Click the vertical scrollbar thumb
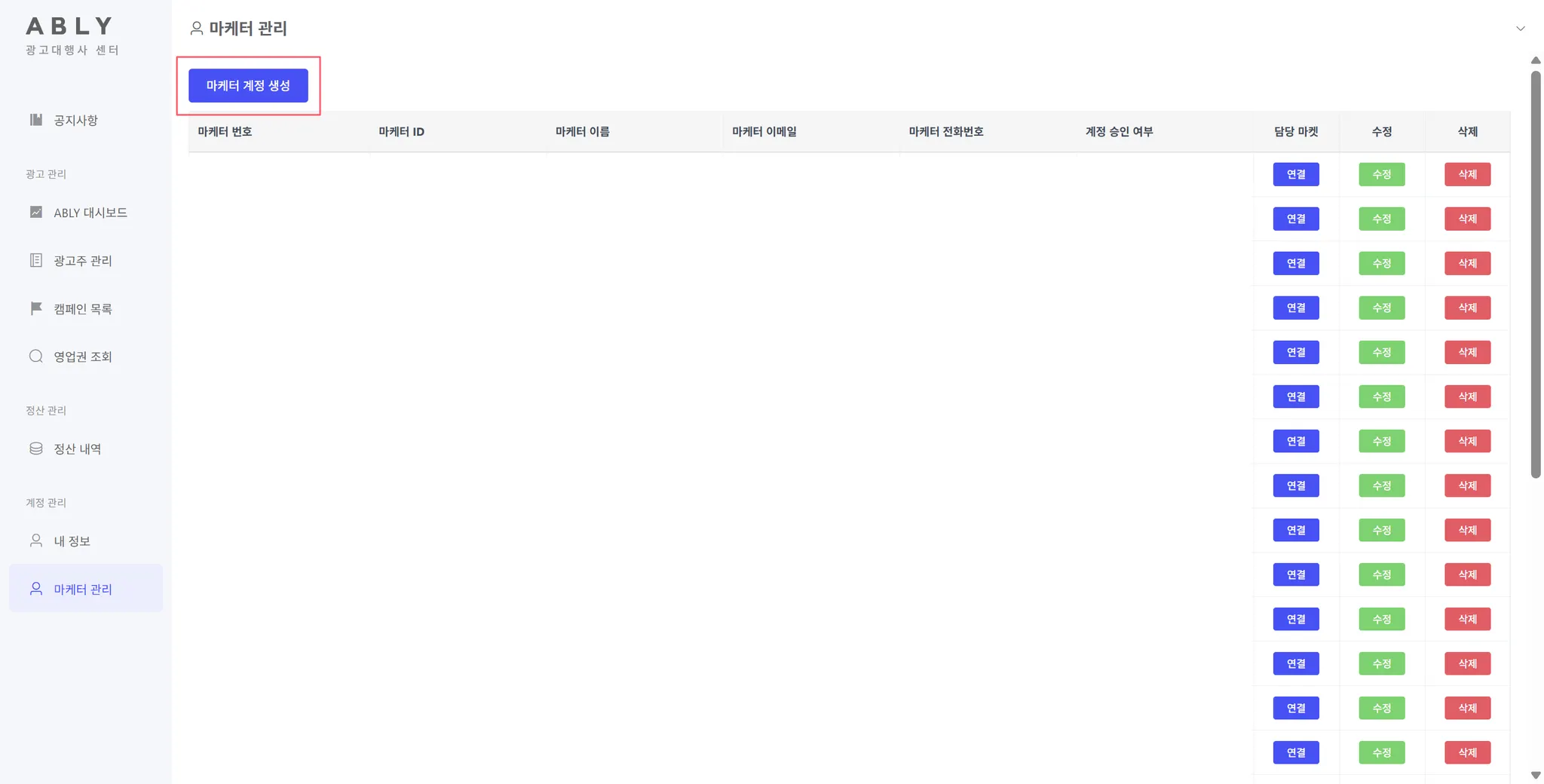1544x784 pixels. (x=1536, y=274)
